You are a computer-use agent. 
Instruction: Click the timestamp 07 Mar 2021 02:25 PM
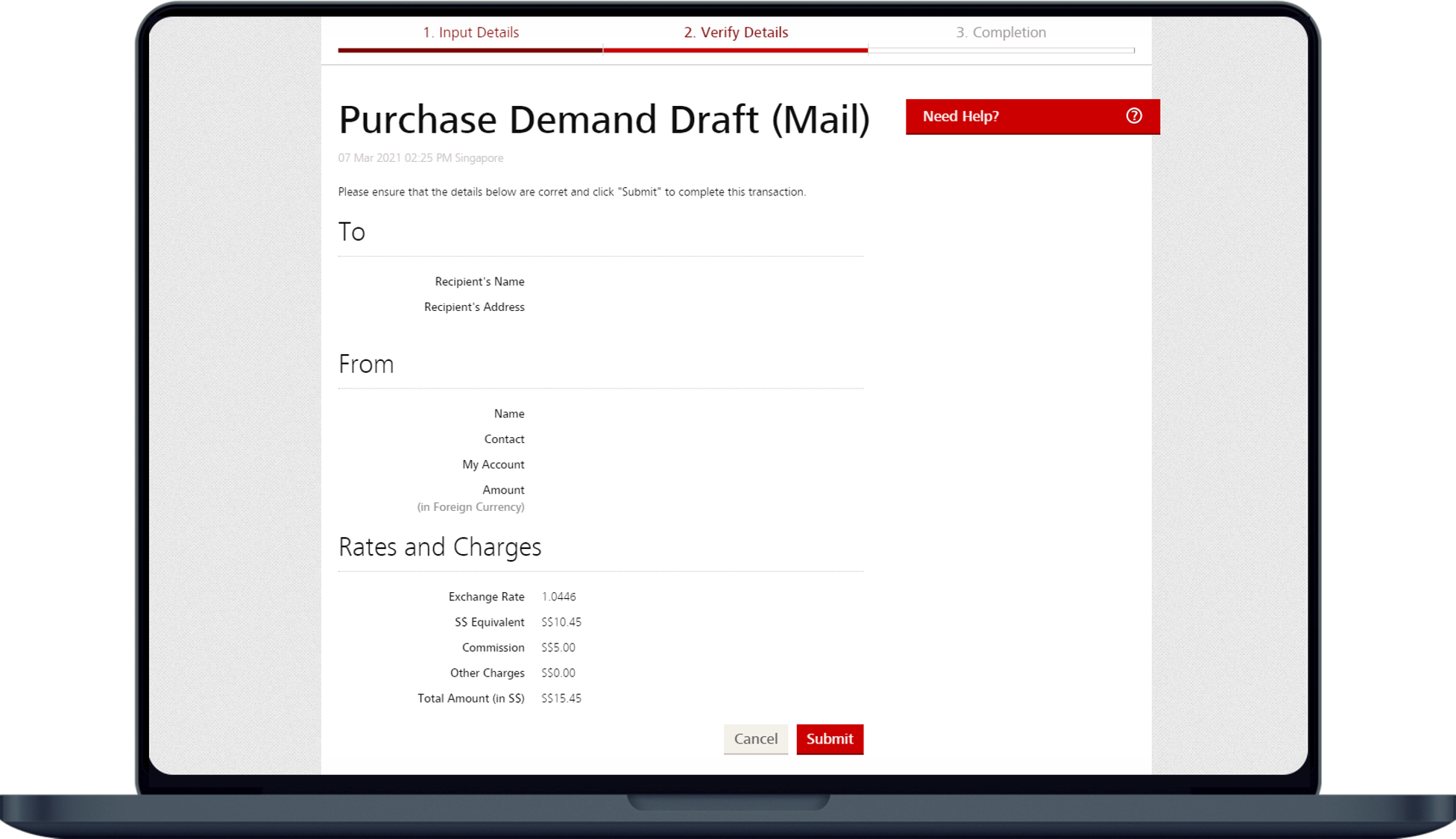[x=420, y=158]
